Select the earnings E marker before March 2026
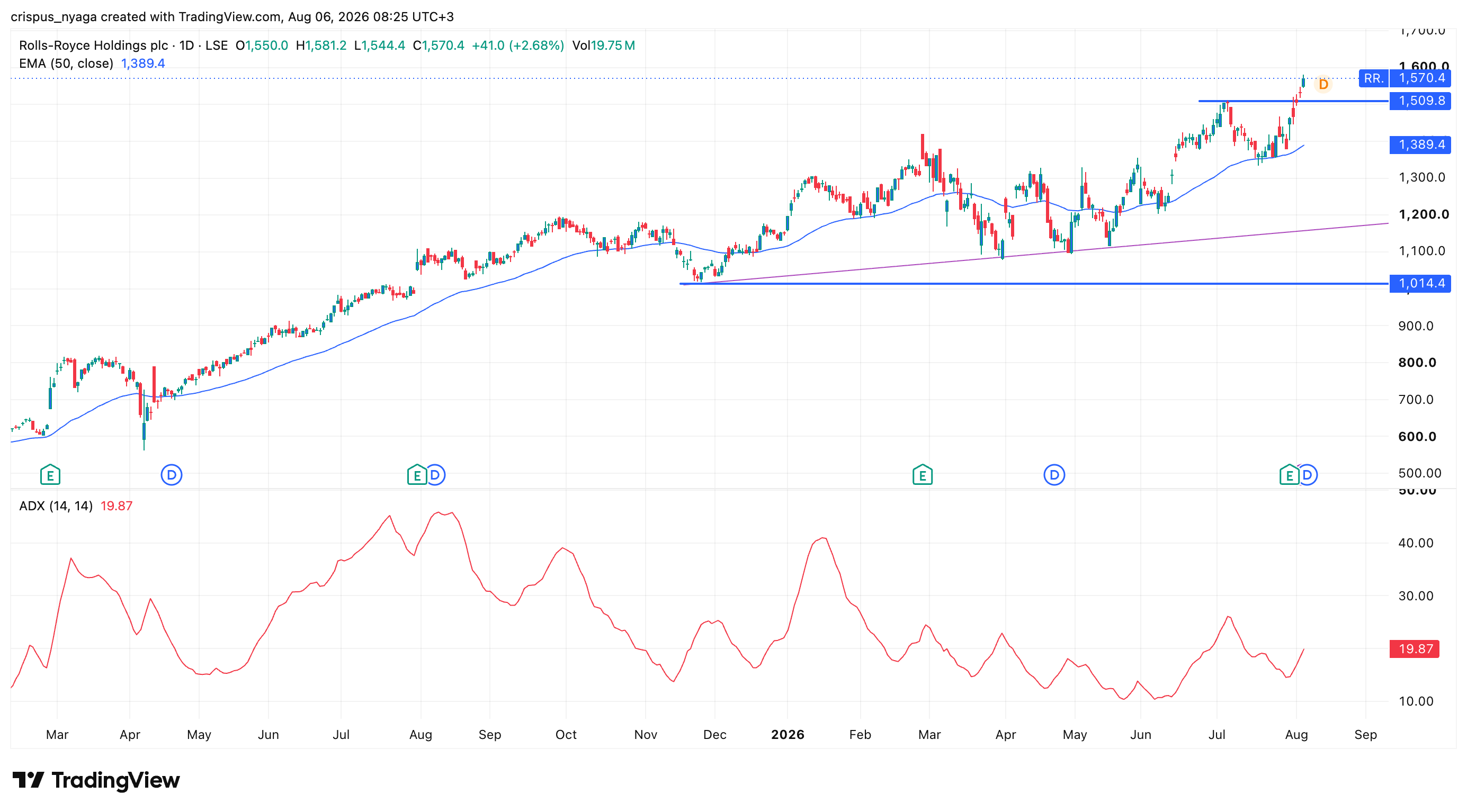The width and height of the screenshot is (1467, 812). pos(922,475)
